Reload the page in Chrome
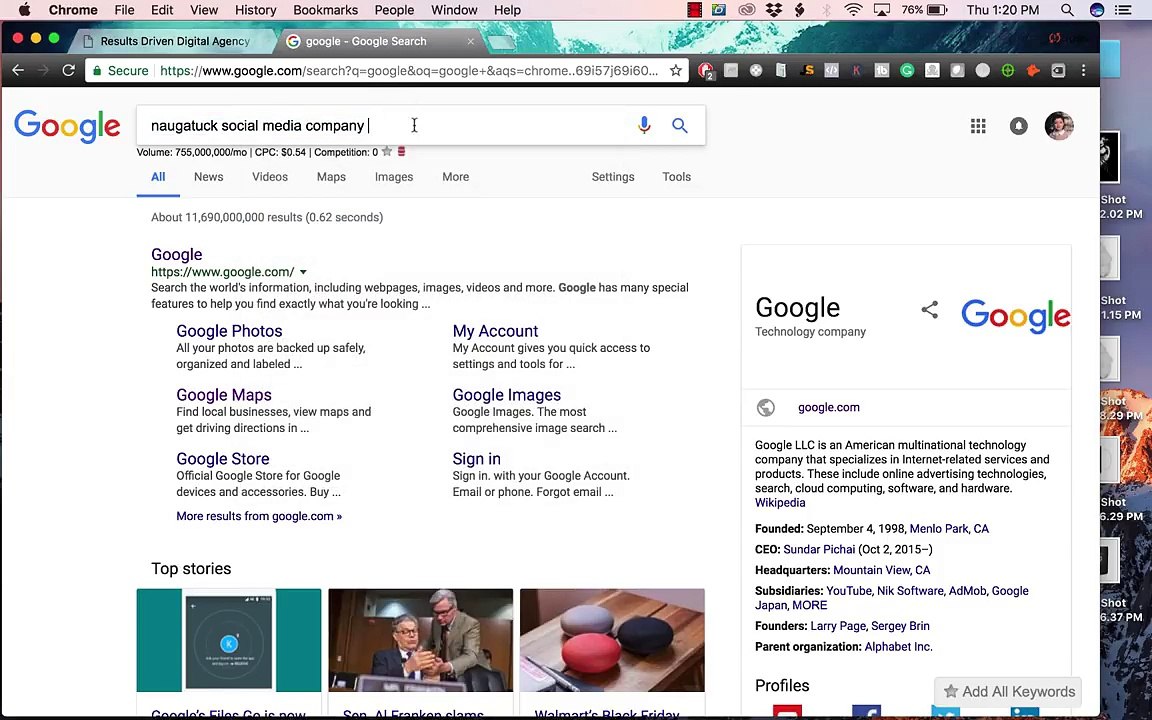 (68, 71)
